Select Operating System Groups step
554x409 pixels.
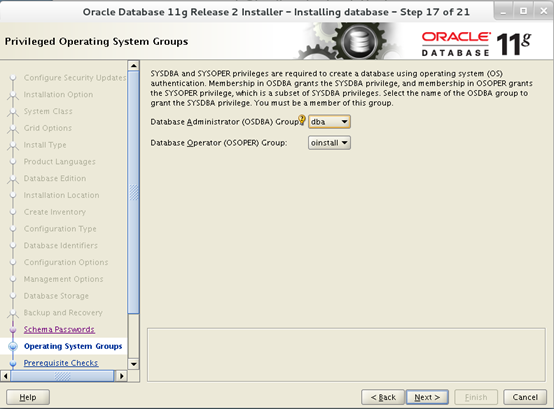[73, 346]
